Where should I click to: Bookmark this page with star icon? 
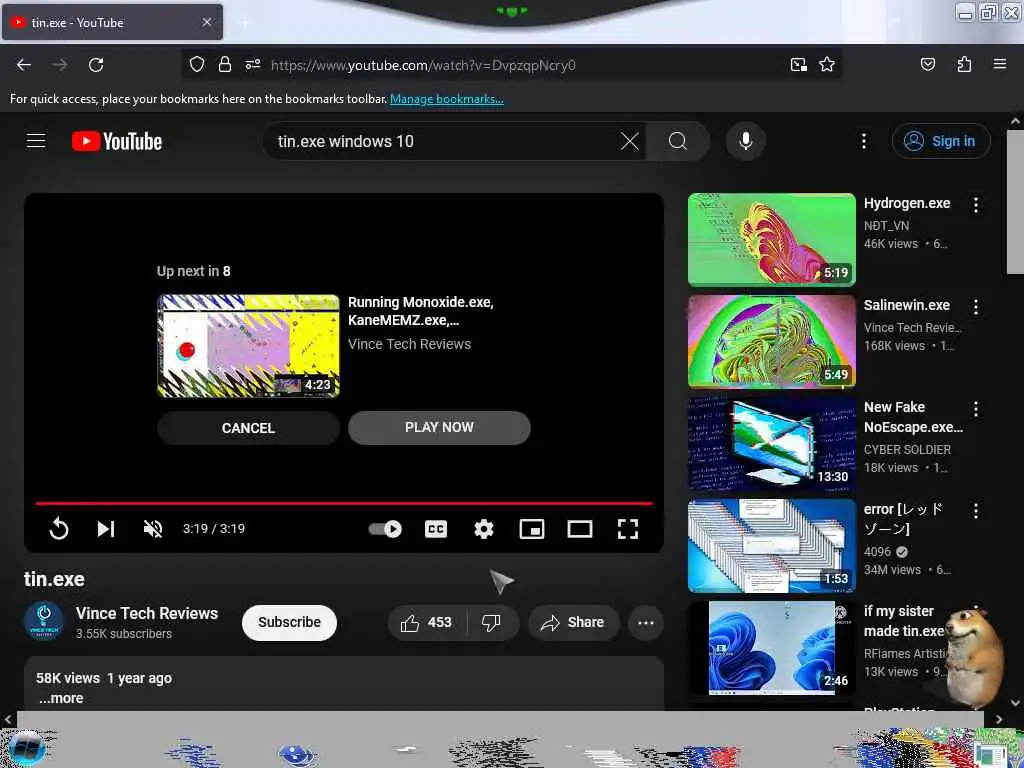coord(827,64)
